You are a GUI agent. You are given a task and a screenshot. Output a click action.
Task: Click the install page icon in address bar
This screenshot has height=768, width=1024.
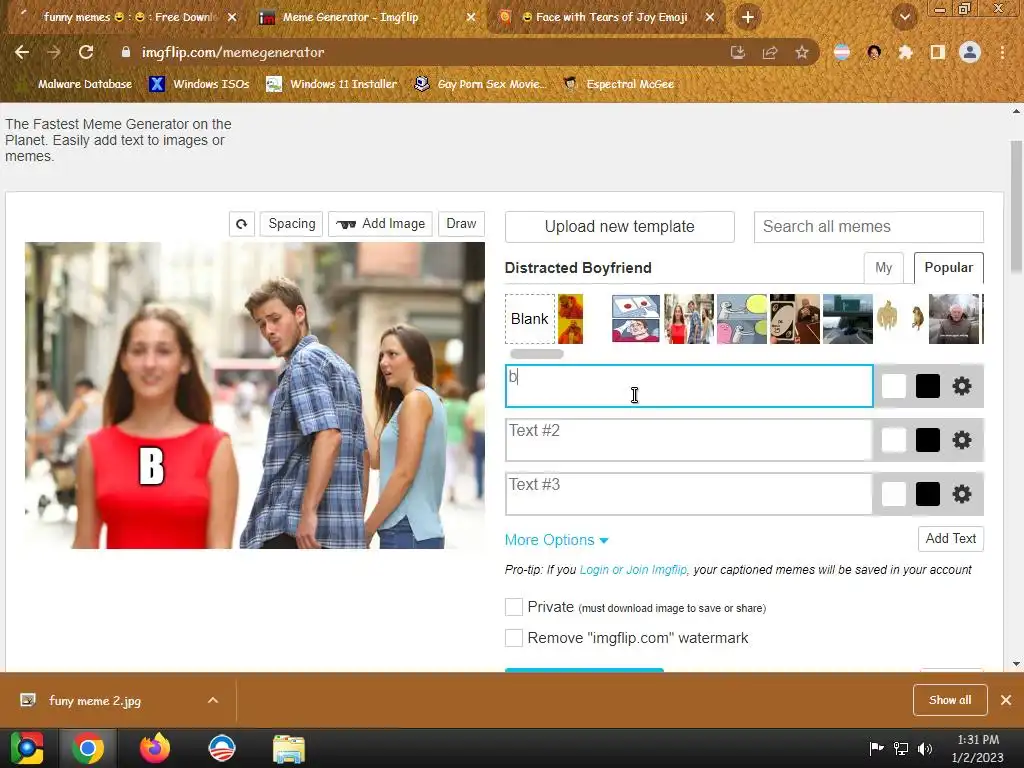tap(738, 52)
